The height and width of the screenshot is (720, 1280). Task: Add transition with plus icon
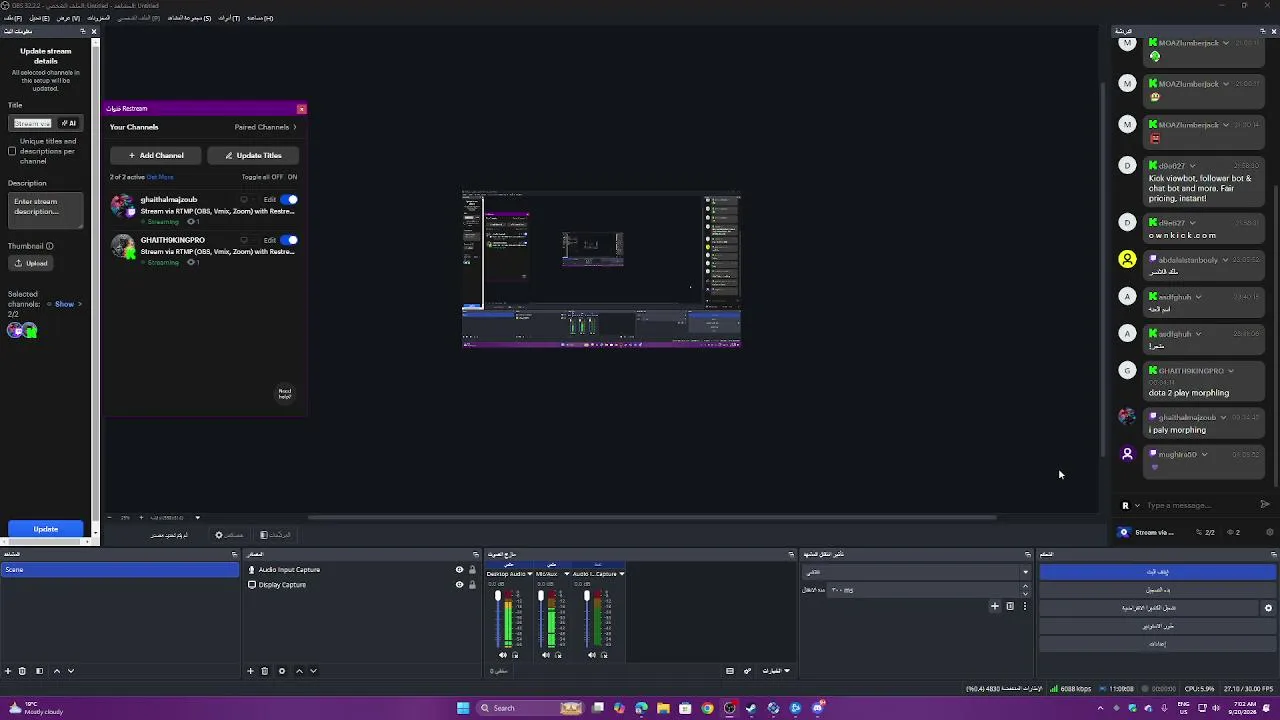tap(994, 606)
